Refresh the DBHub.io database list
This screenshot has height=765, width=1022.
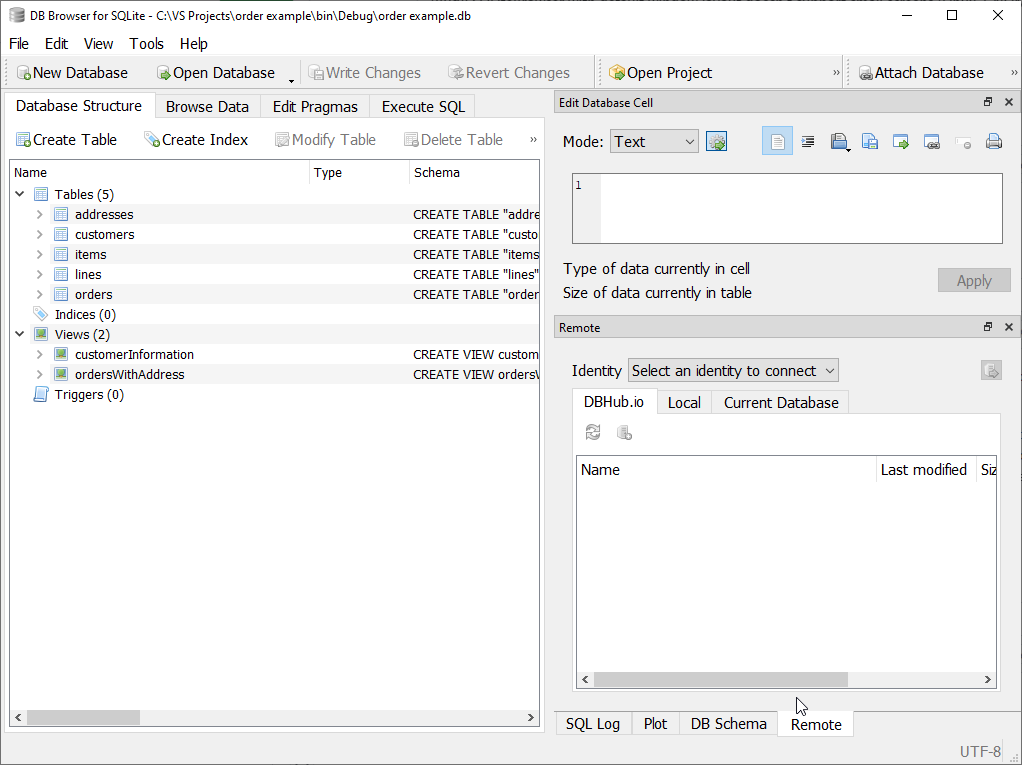click(x=592, y=431)
